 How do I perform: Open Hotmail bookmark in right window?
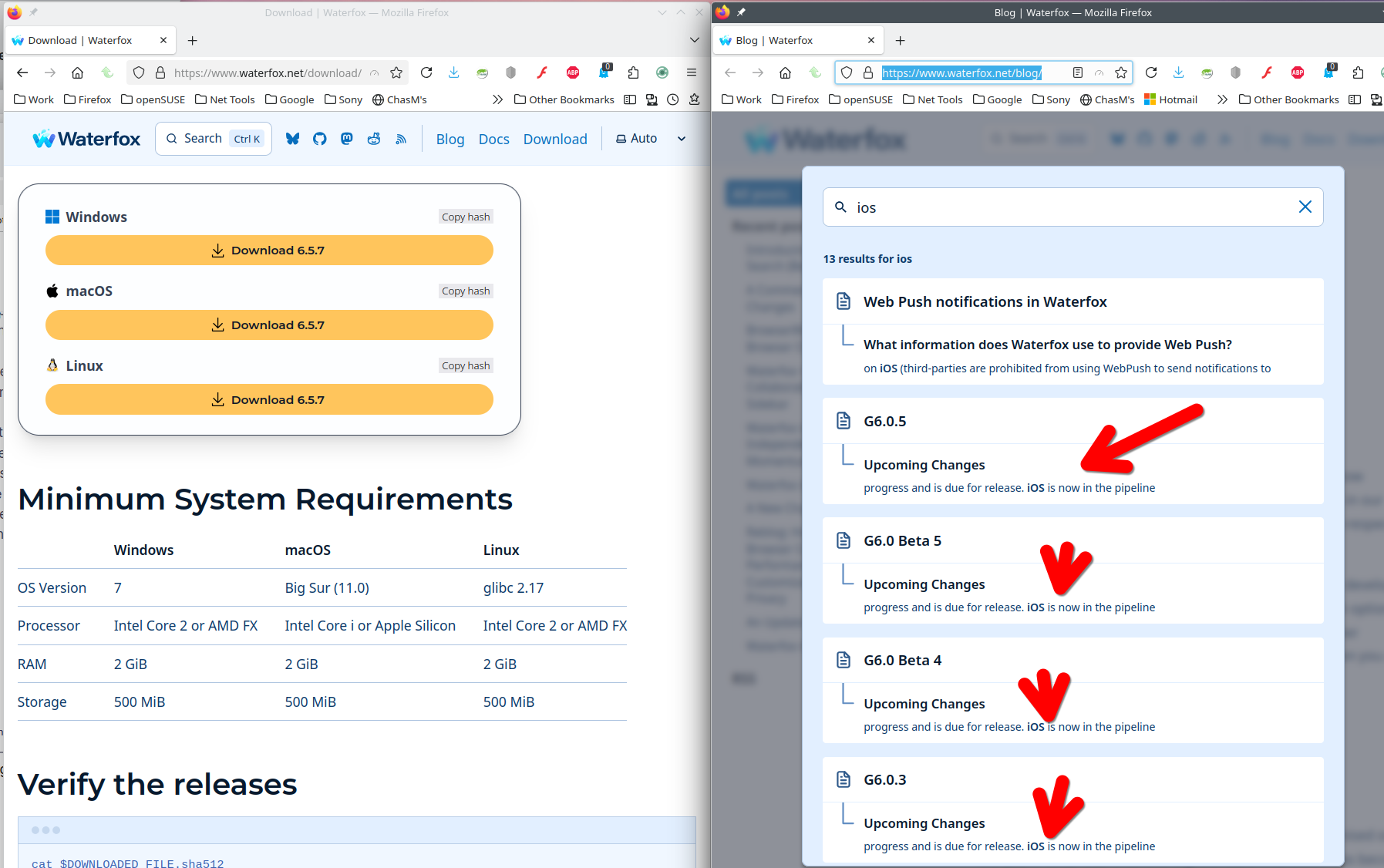click(x=1170, y=99)
